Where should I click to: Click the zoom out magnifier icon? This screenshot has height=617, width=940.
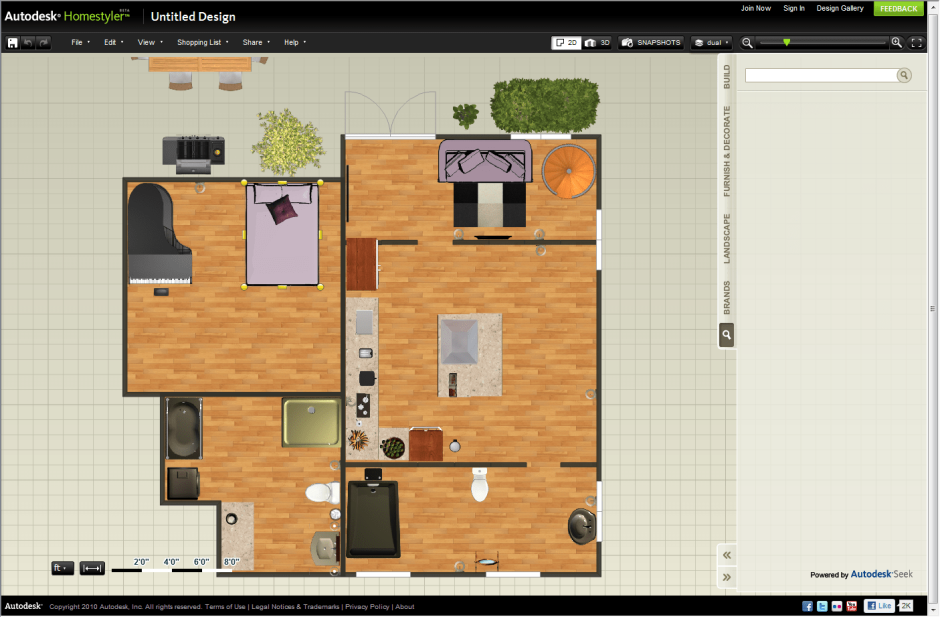pyautogui.click(x=747, y=43)
